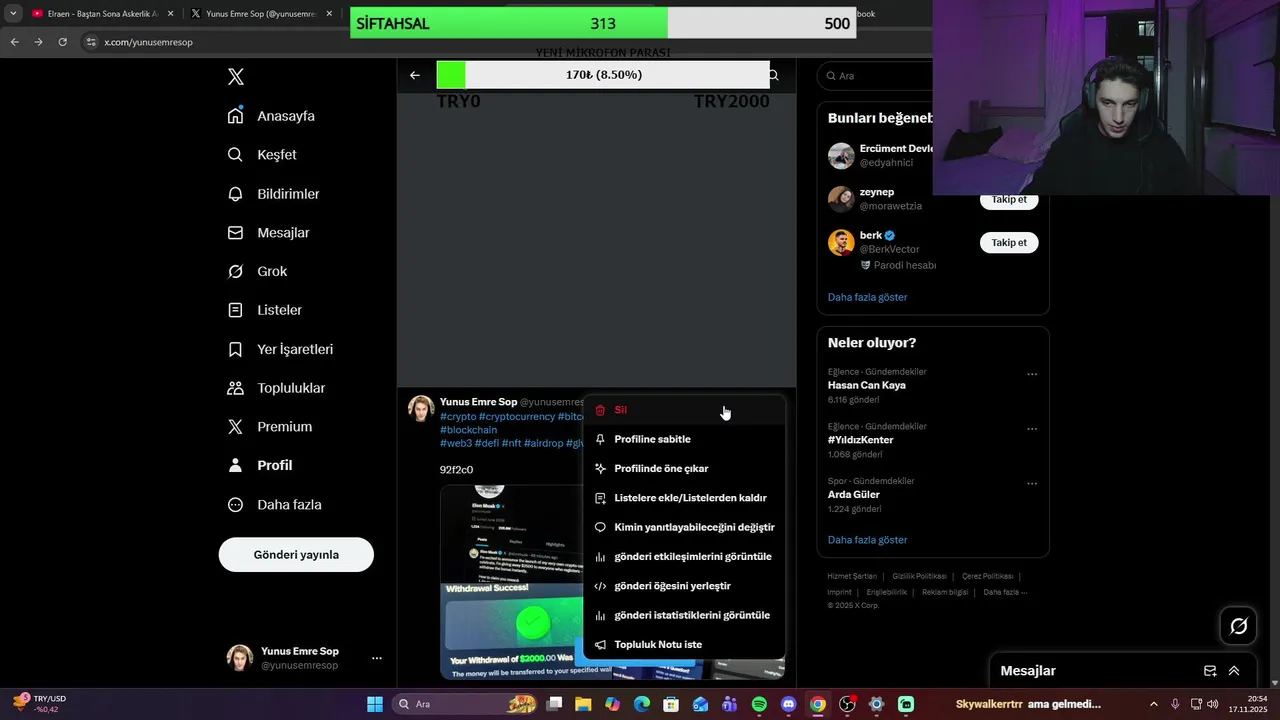Click the back arrow on profile header

pyautogui.click(x=414, y=75)
